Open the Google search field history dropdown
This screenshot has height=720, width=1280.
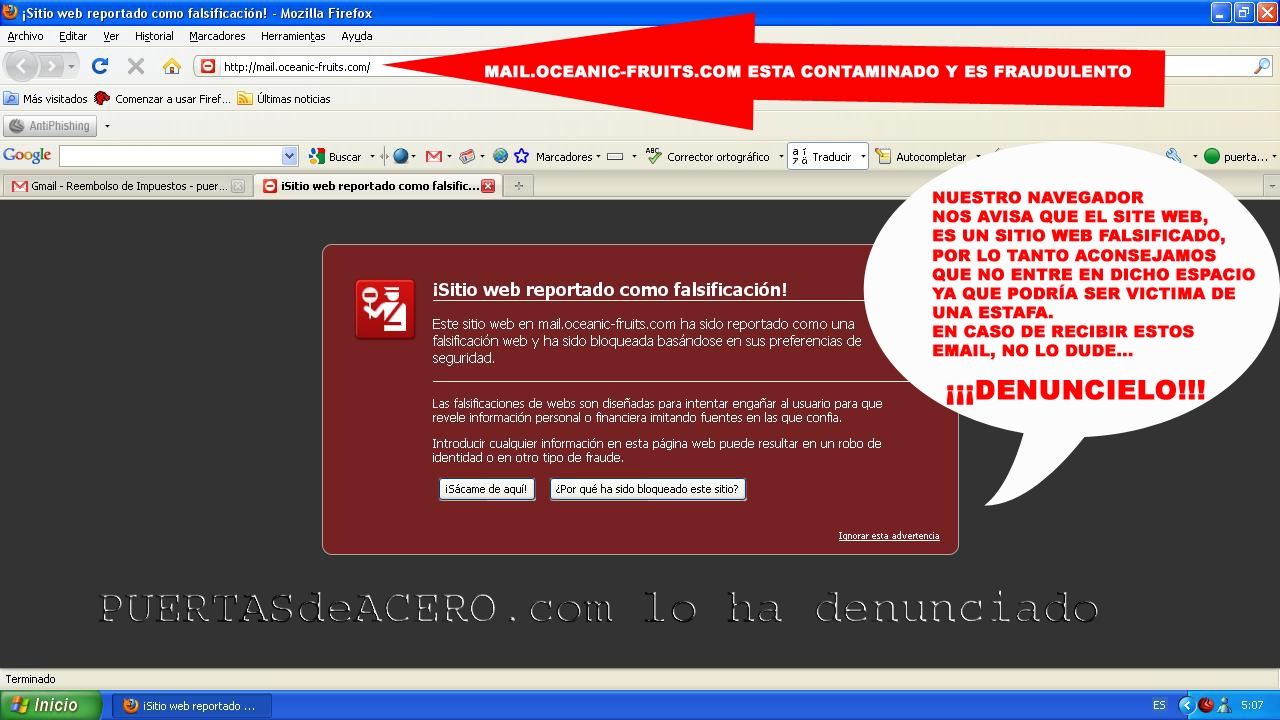[x=290, y=156]
